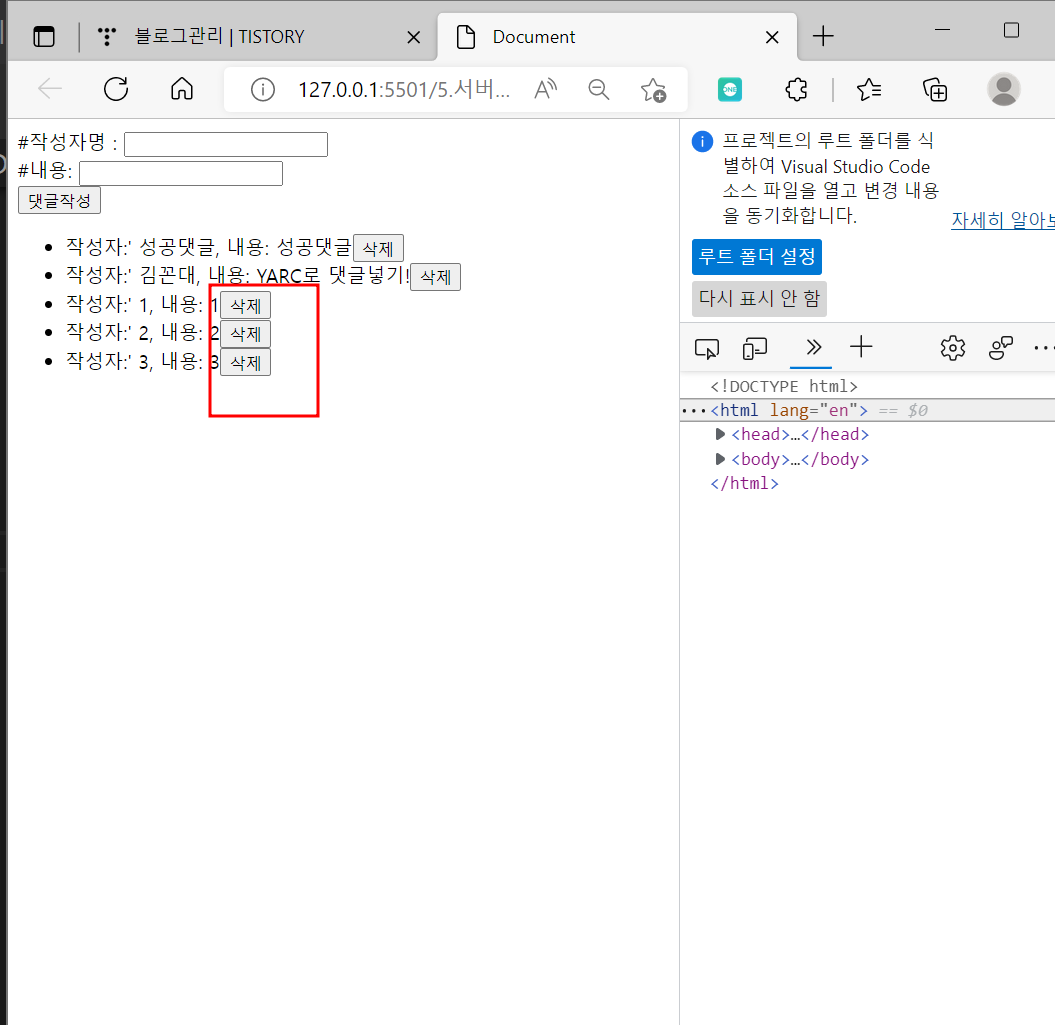The width and height of the screenshot is (1055, 1025).
Task: Open the Favorites list icon
Action: 869,90
